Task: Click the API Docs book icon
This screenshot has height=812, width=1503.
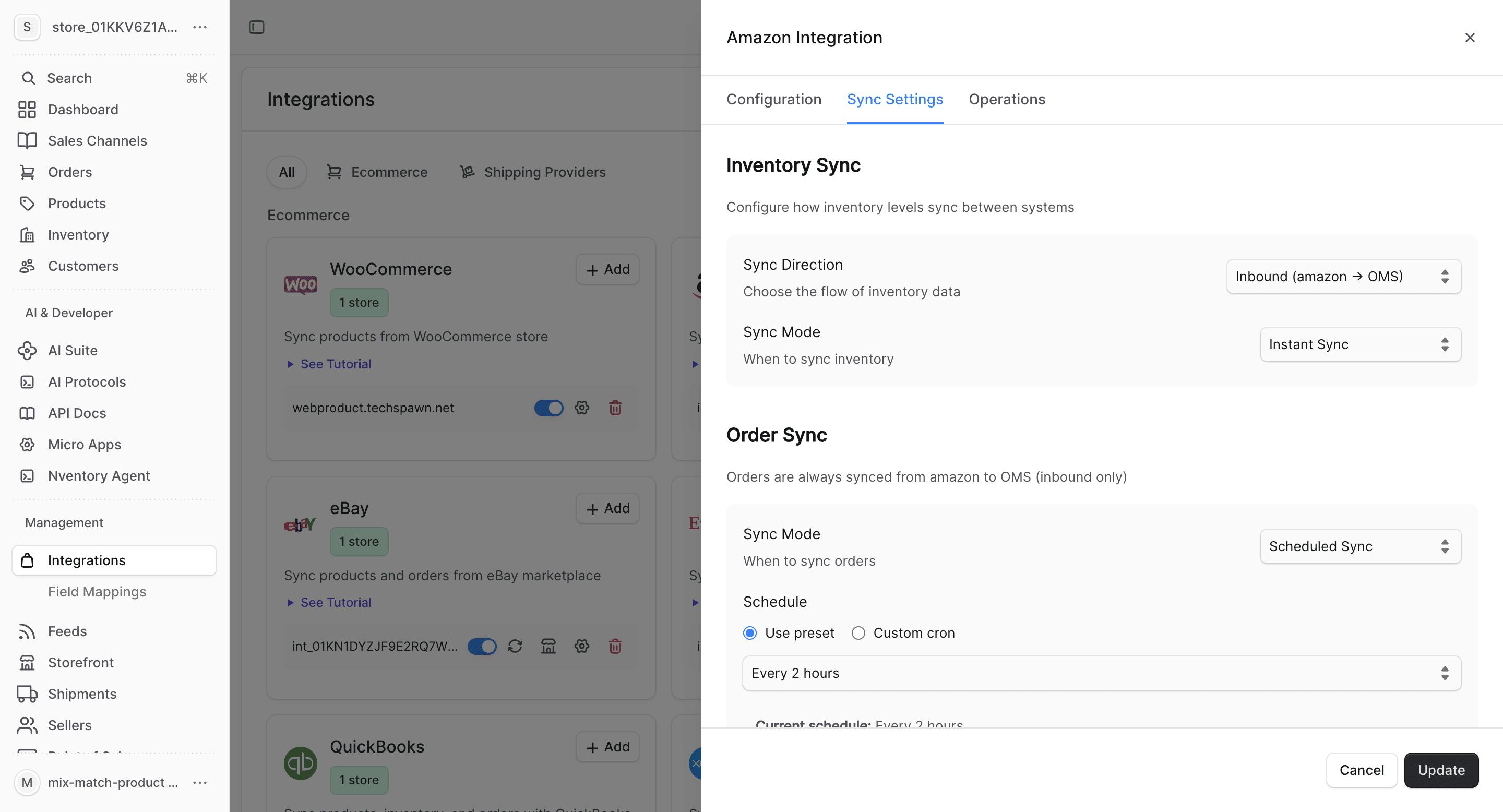Action: [x=27, y=413]
